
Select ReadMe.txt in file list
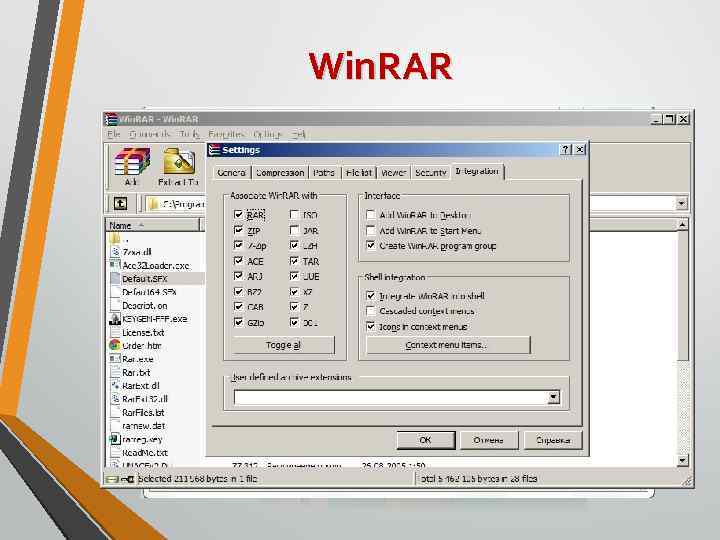[x=145, y=452]
